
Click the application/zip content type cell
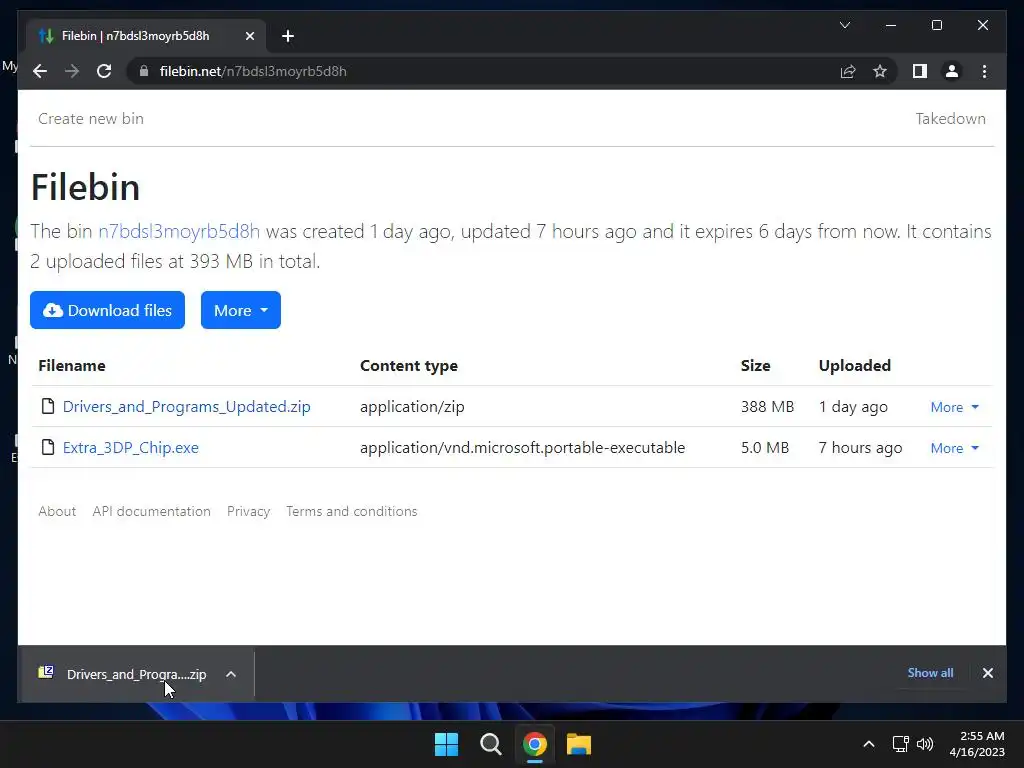[x=412, y=406]
